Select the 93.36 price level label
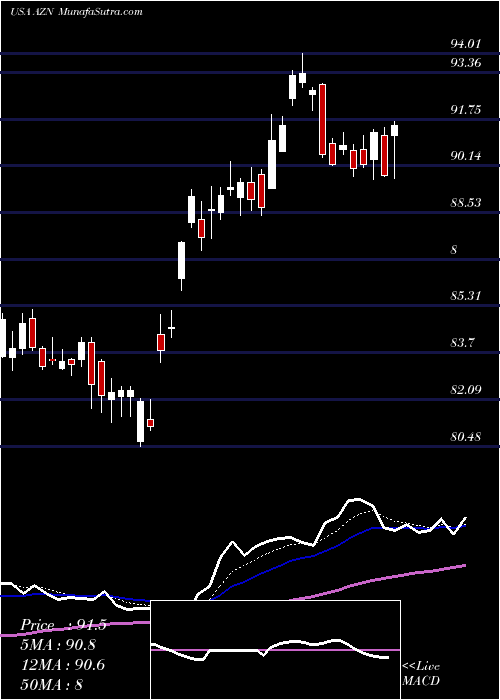Viewport: 500px width, 700px height. tap(466, 62)
